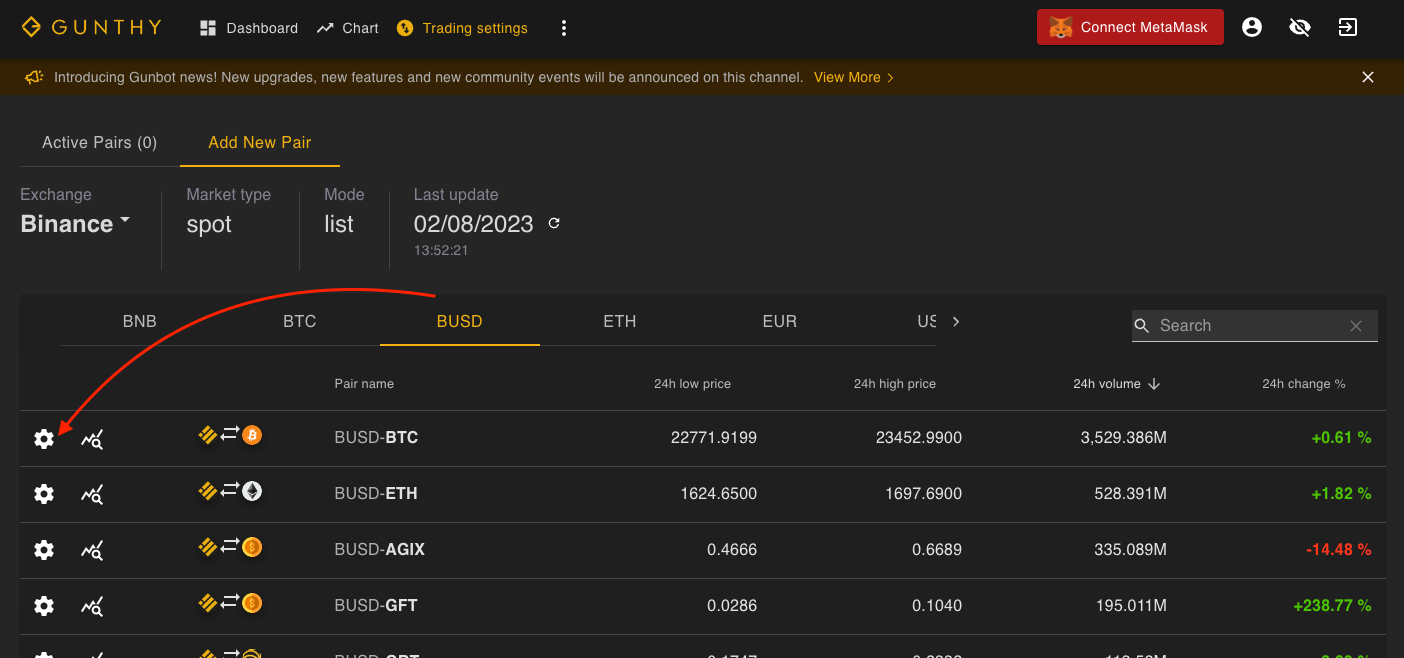The image size is (1404, 658).
Task: Open chart analysis icon for BUSD-GFT
Action: coord(92,606)
